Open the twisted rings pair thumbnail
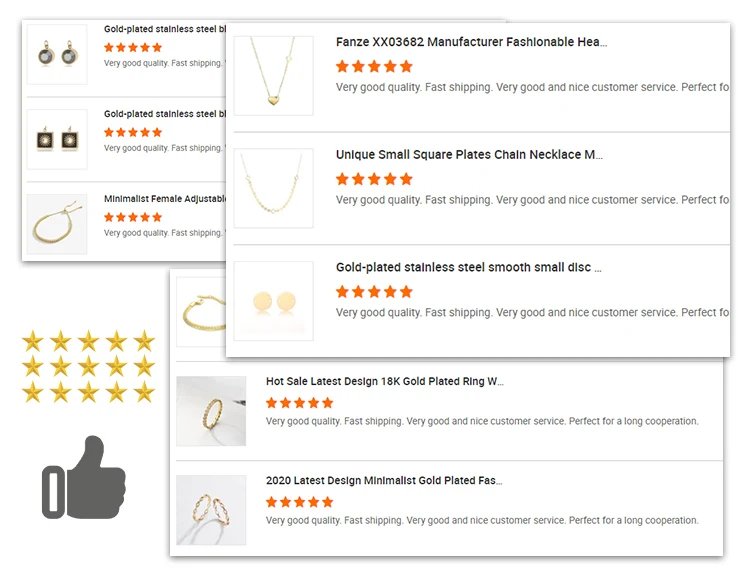750x570 pixels. pyautogui.click(x=211, y=510)
